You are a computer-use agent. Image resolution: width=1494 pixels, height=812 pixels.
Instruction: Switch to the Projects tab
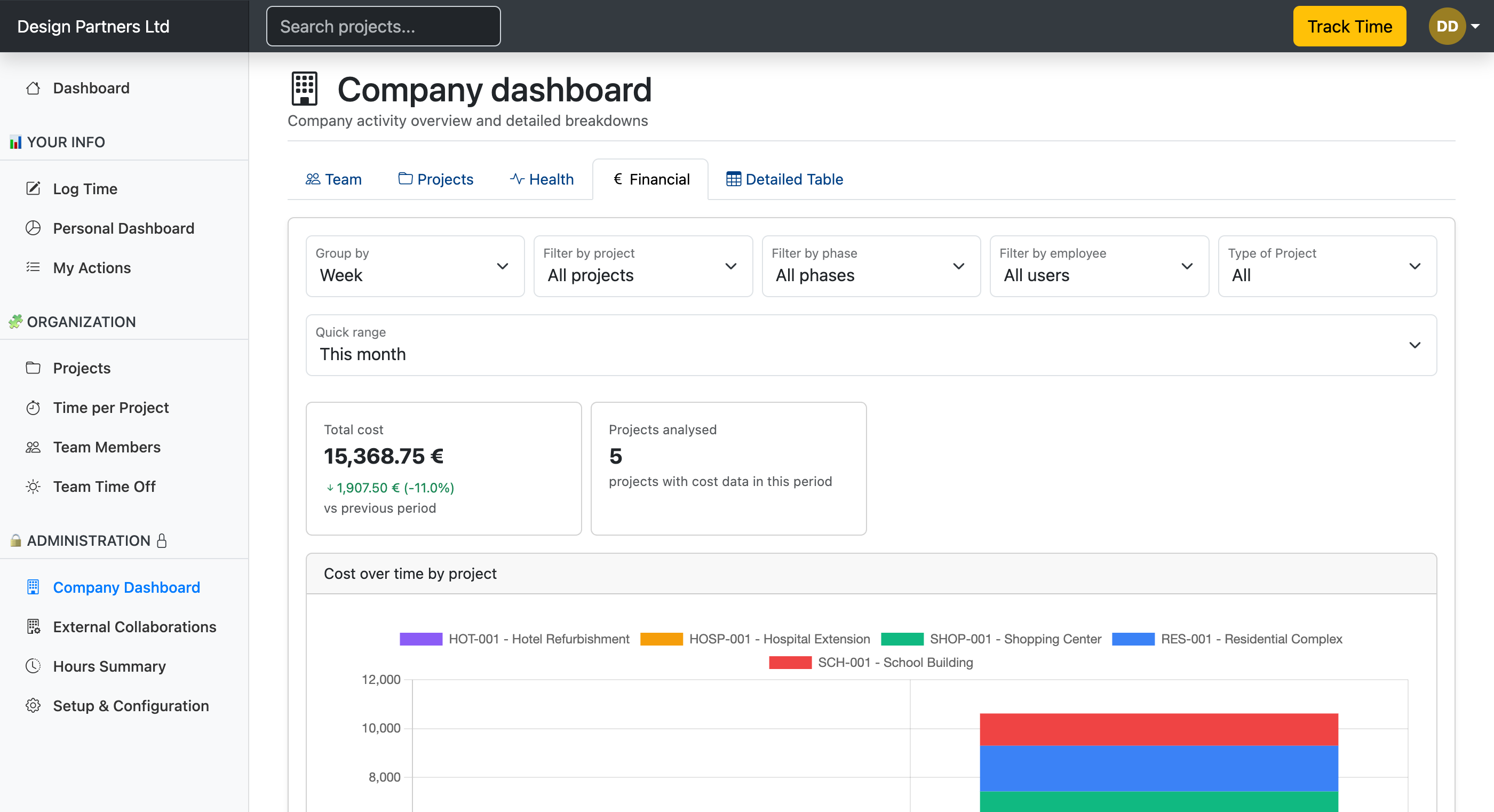point(435,179)
